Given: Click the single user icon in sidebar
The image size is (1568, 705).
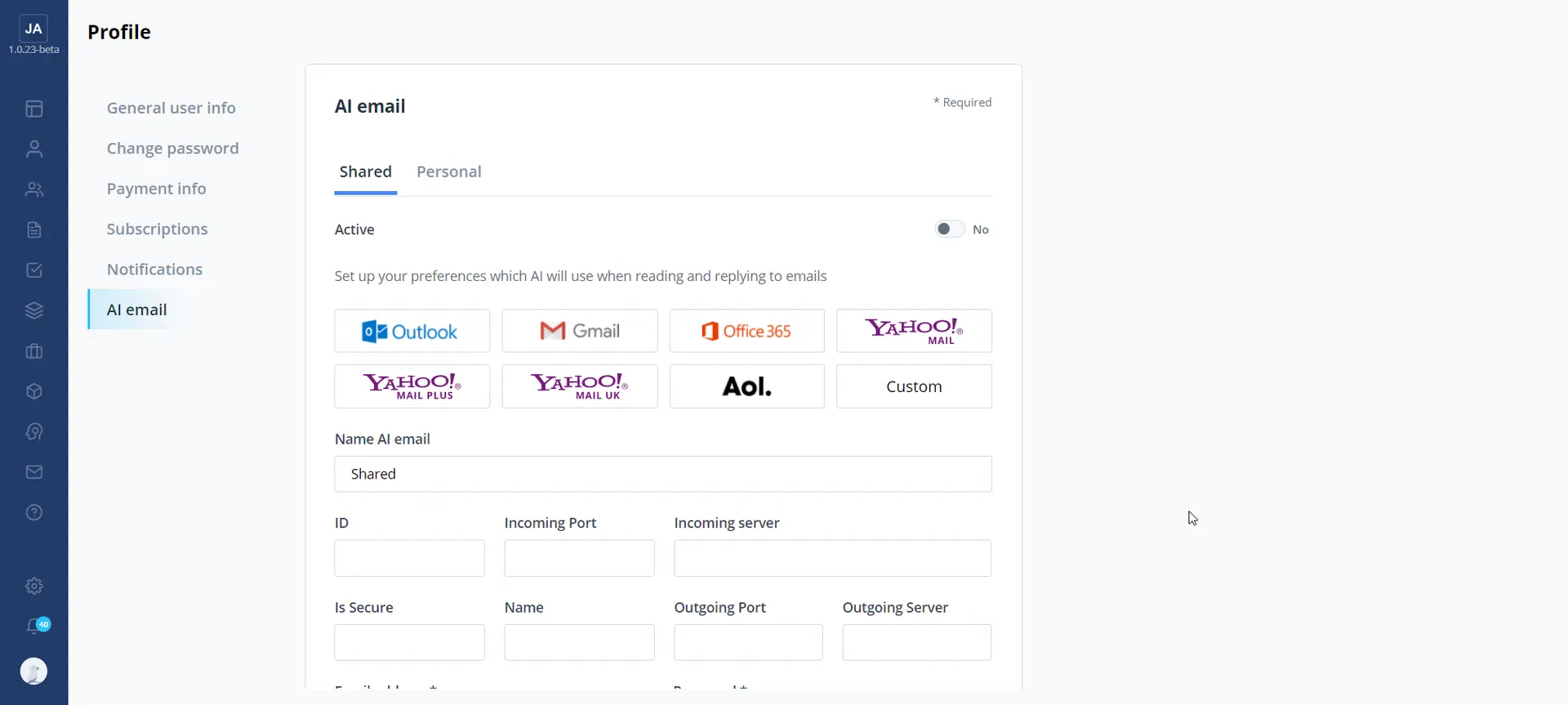Looking at the screenshot, I should 34,149.
